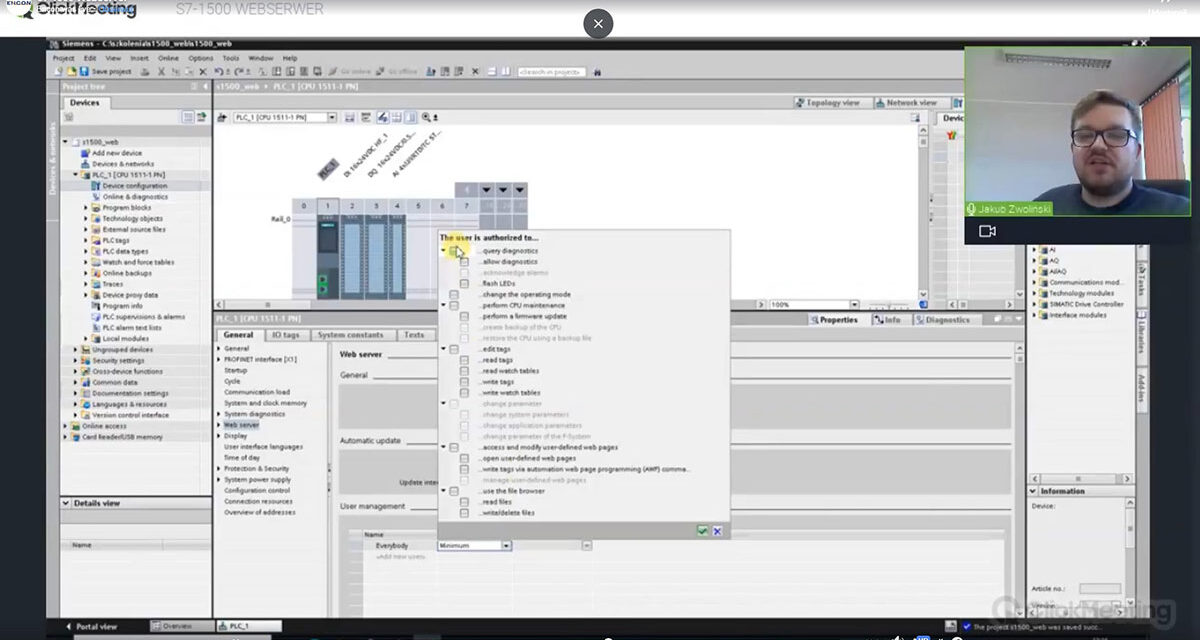Image resolution: width=1200 pixels, height=640 pixels.
Task: Expand the Security settings tree node
Action: [76, 361]
